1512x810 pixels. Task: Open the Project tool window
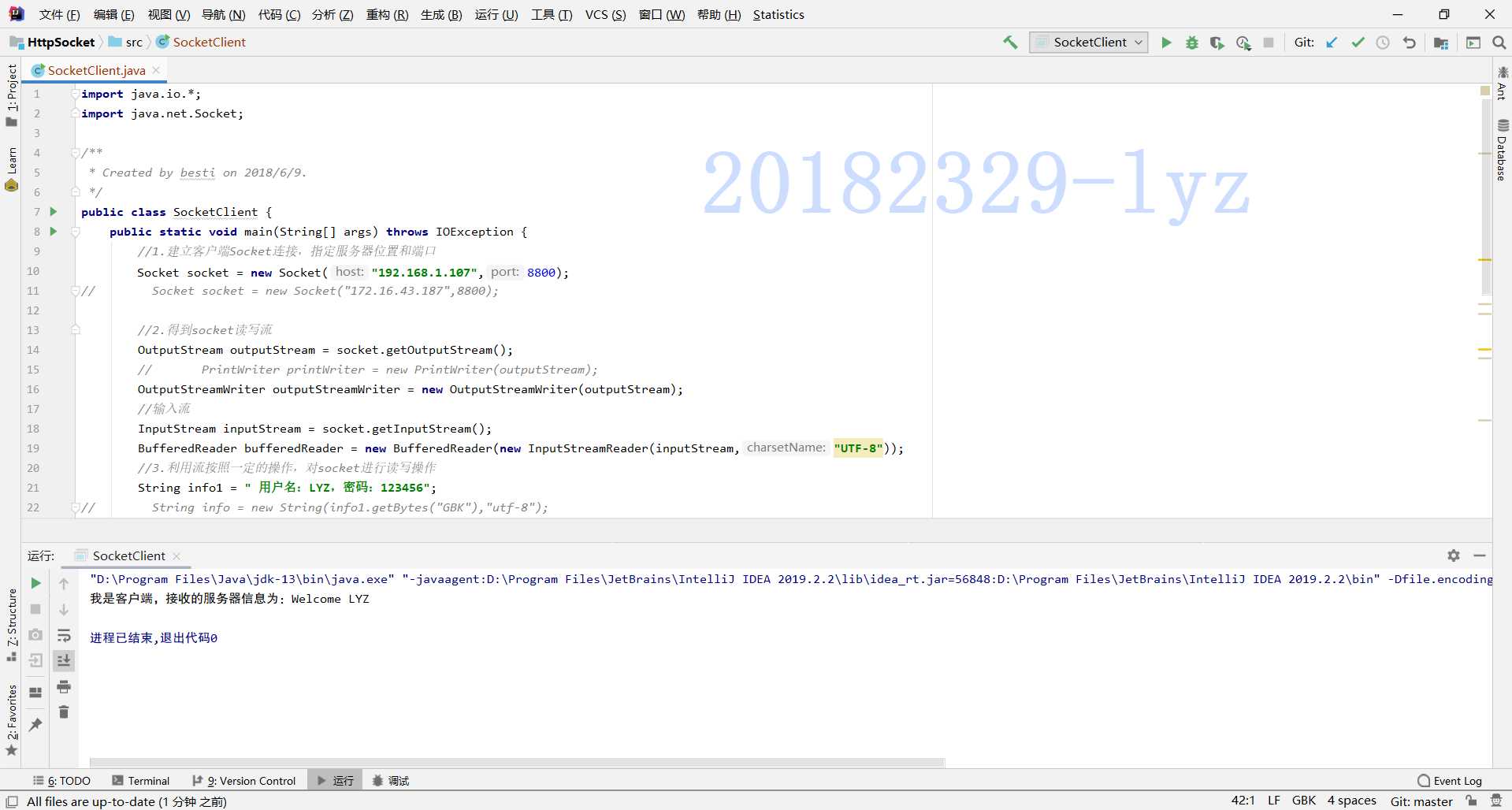11,95
